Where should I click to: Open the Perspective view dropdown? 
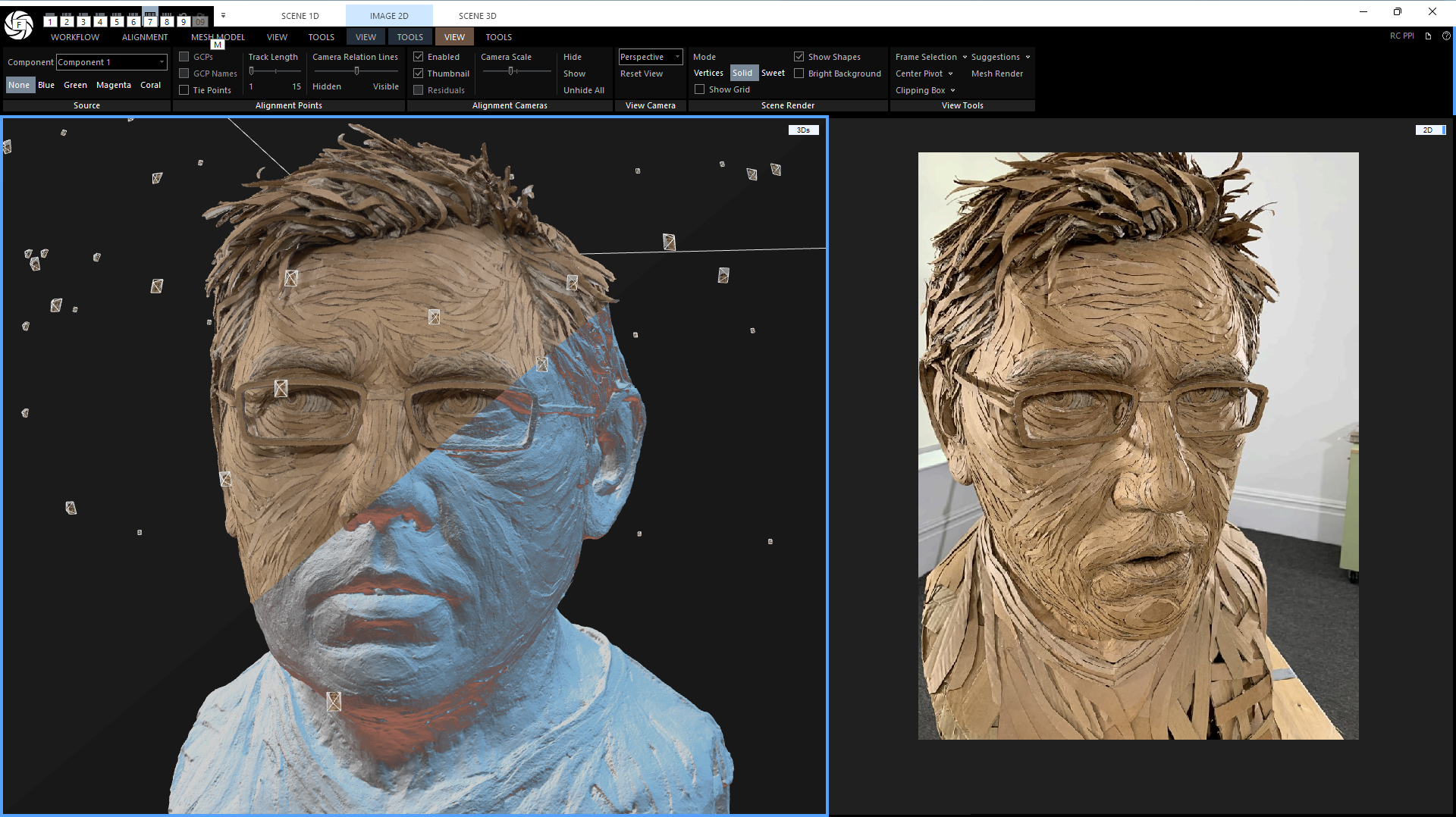[676, 56]
